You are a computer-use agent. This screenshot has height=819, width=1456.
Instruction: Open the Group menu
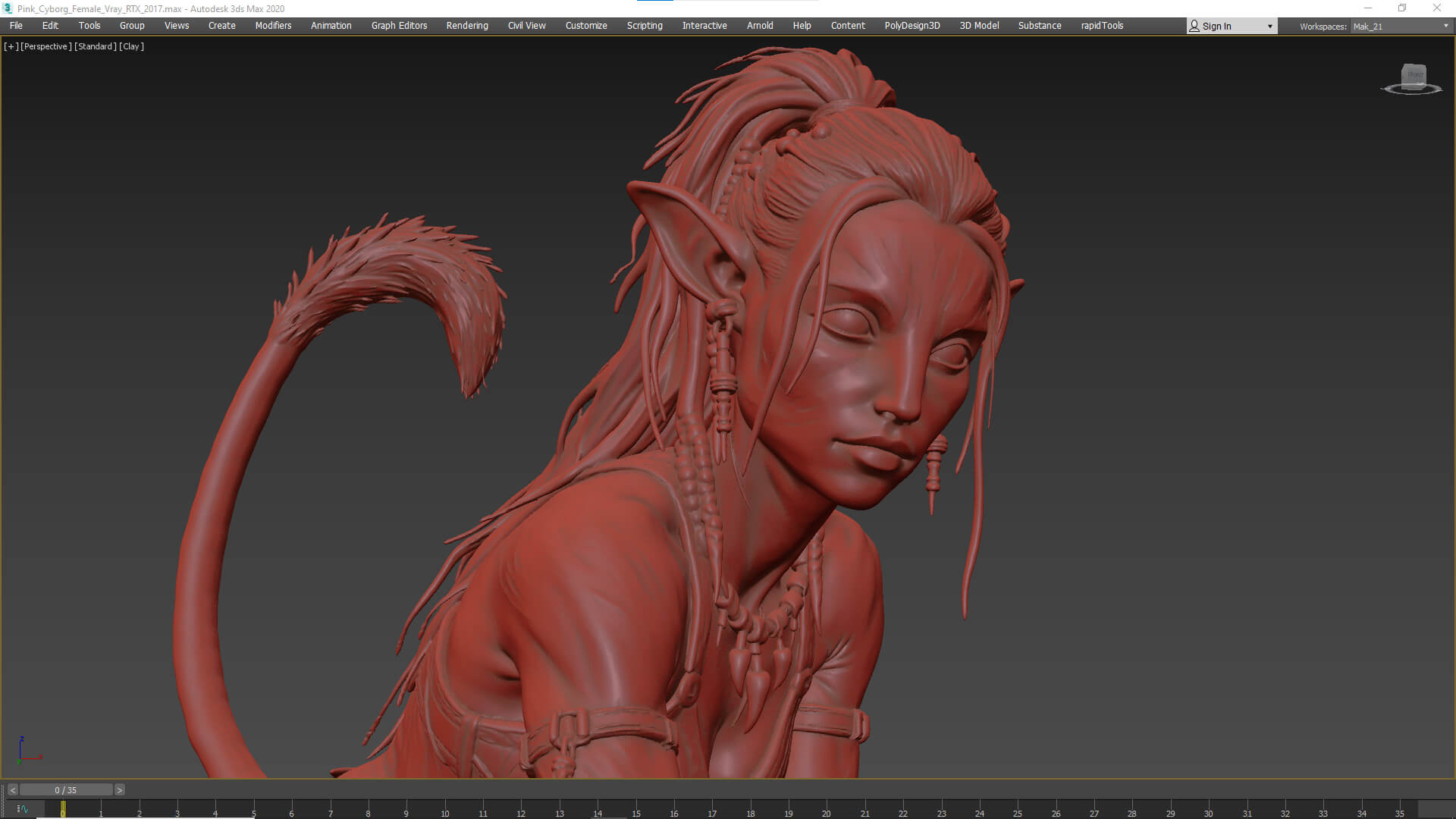pos(132,26)
